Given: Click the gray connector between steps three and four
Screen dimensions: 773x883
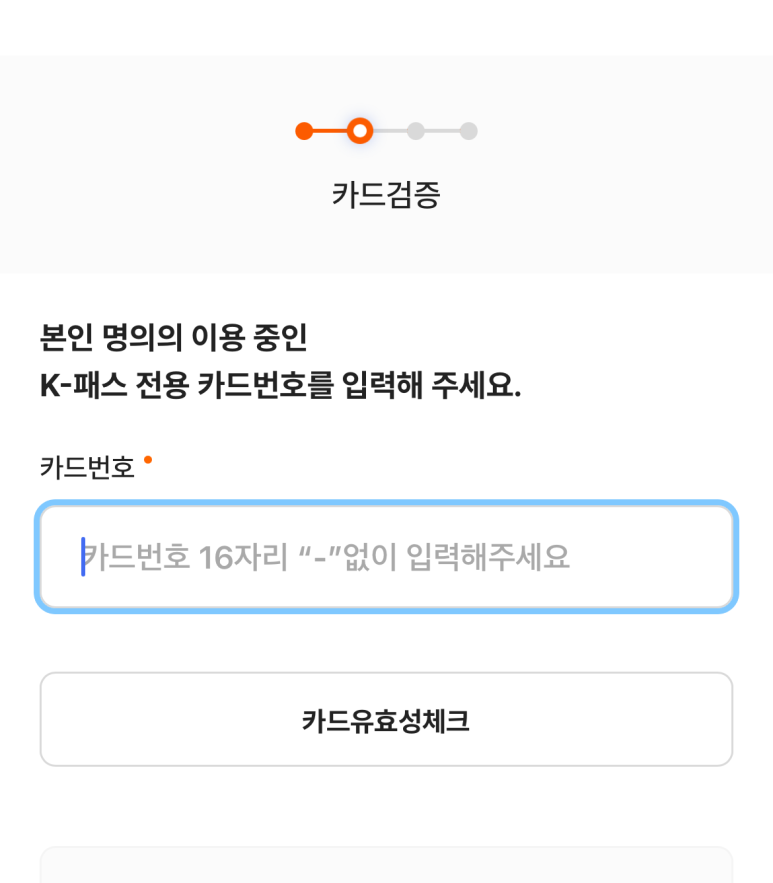Looking at the screenshot, I should pyautogui.click(x=442, y=131).
